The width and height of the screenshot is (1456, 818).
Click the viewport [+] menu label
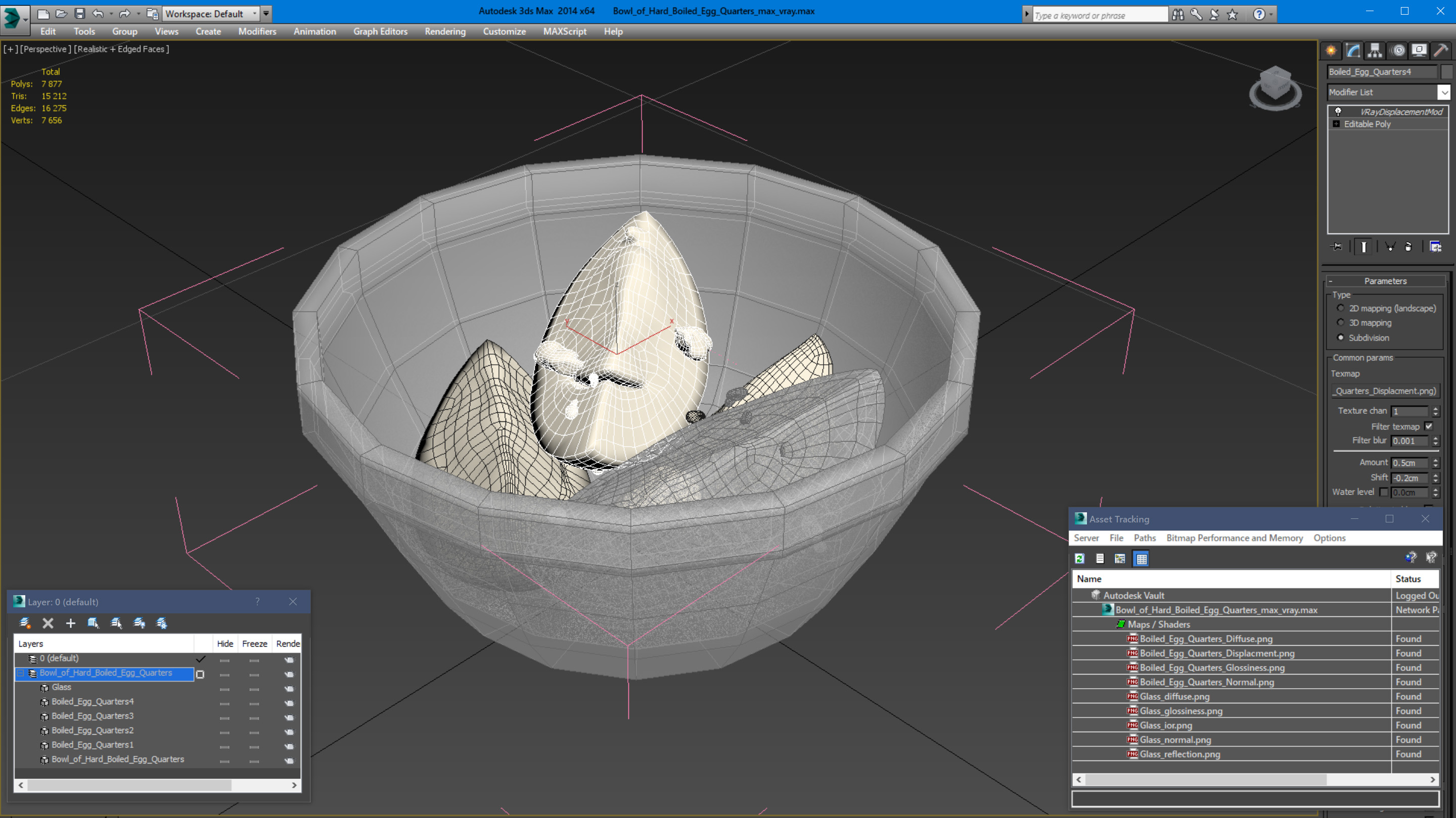click(10, 49)
